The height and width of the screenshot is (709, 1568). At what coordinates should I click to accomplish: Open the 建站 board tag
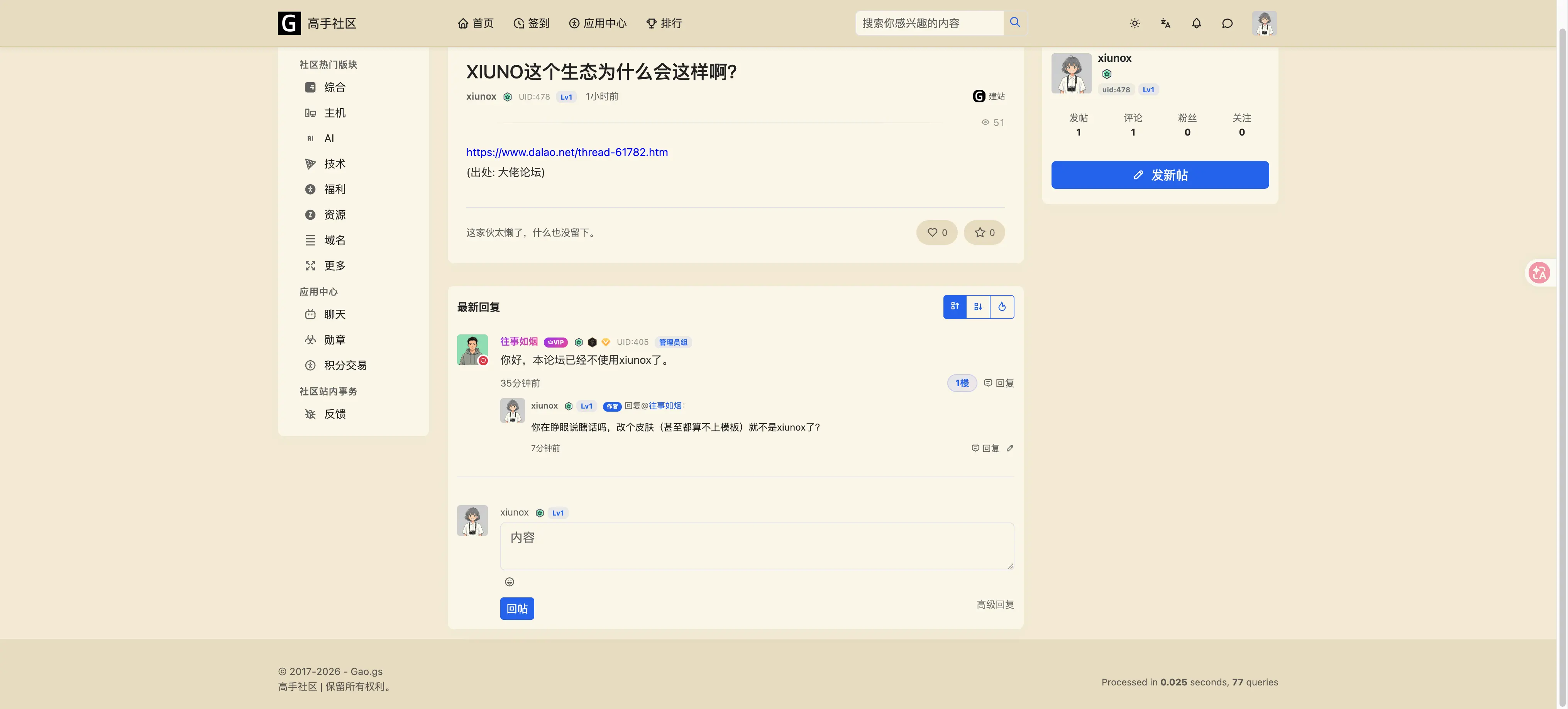click(989, 96)
